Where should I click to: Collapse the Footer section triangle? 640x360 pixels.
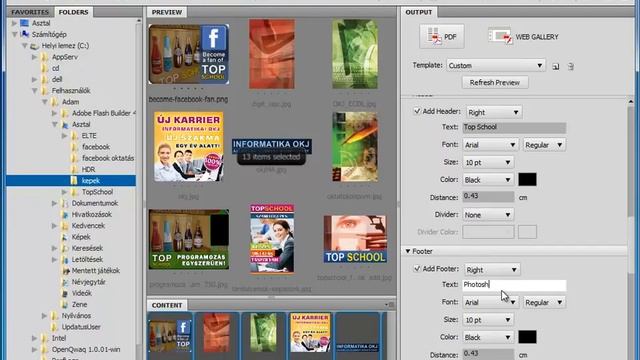click(408, 251)
